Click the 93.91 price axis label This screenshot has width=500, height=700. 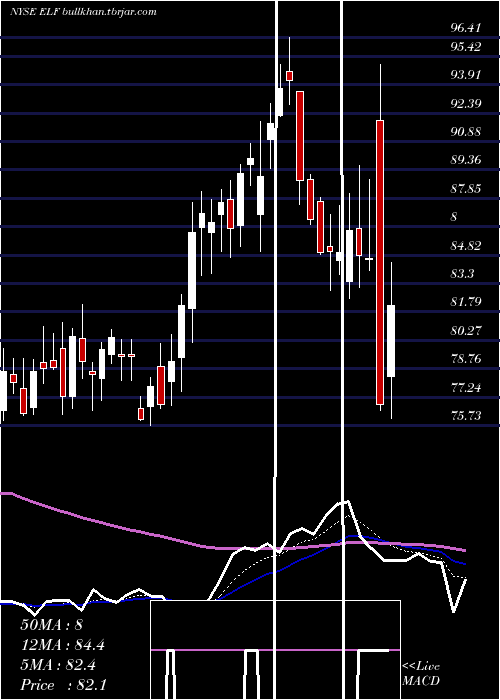466,75
